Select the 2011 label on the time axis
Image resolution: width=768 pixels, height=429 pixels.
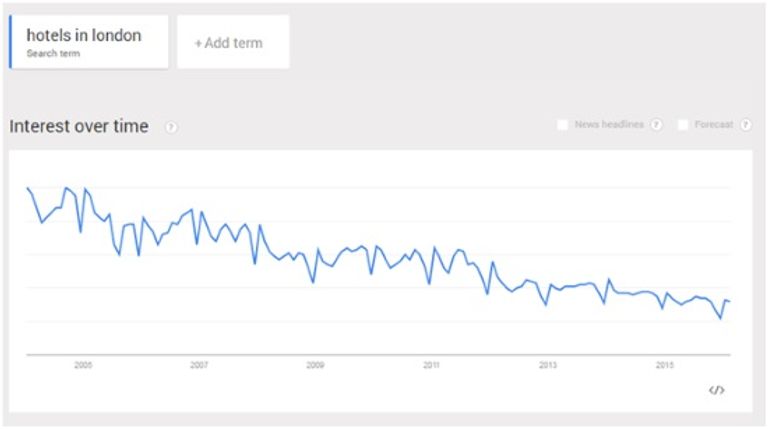click(x=431, y=365)
